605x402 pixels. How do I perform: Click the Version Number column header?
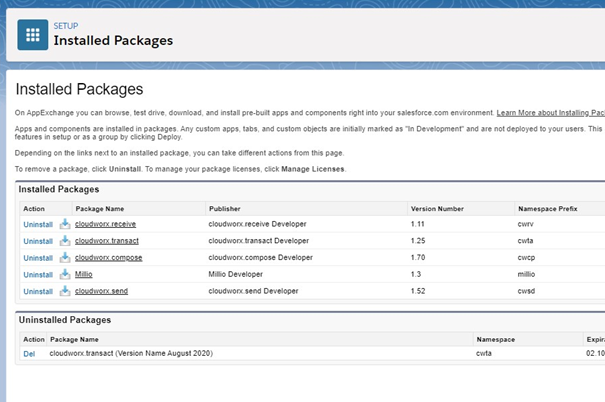click(x=437, y=209)
